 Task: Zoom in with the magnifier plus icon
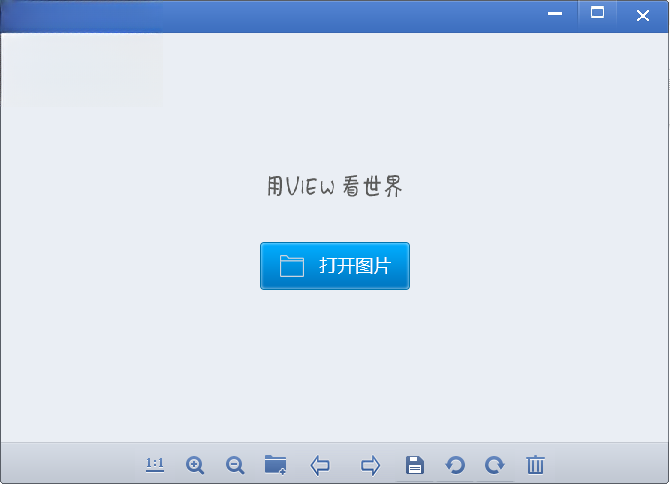click(195, 465)
